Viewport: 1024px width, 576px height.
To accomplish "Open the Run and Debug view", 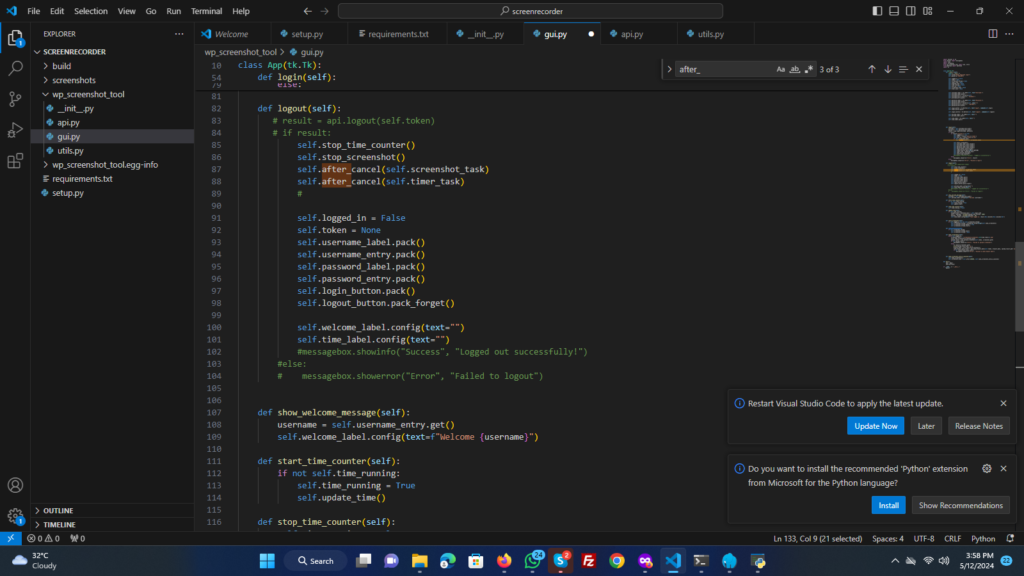I will point(15,130).
